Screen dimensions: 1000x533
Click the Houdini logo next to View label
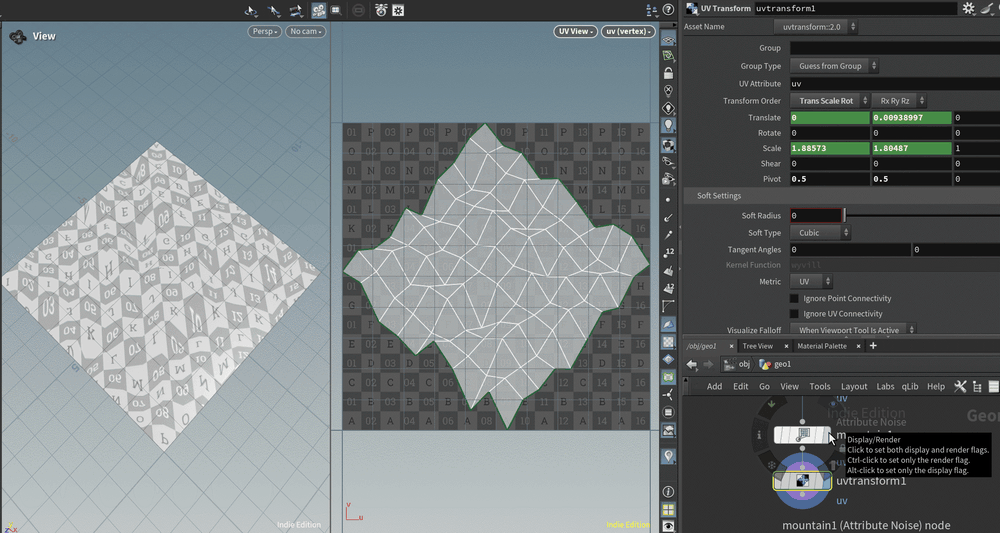[18, 37]
